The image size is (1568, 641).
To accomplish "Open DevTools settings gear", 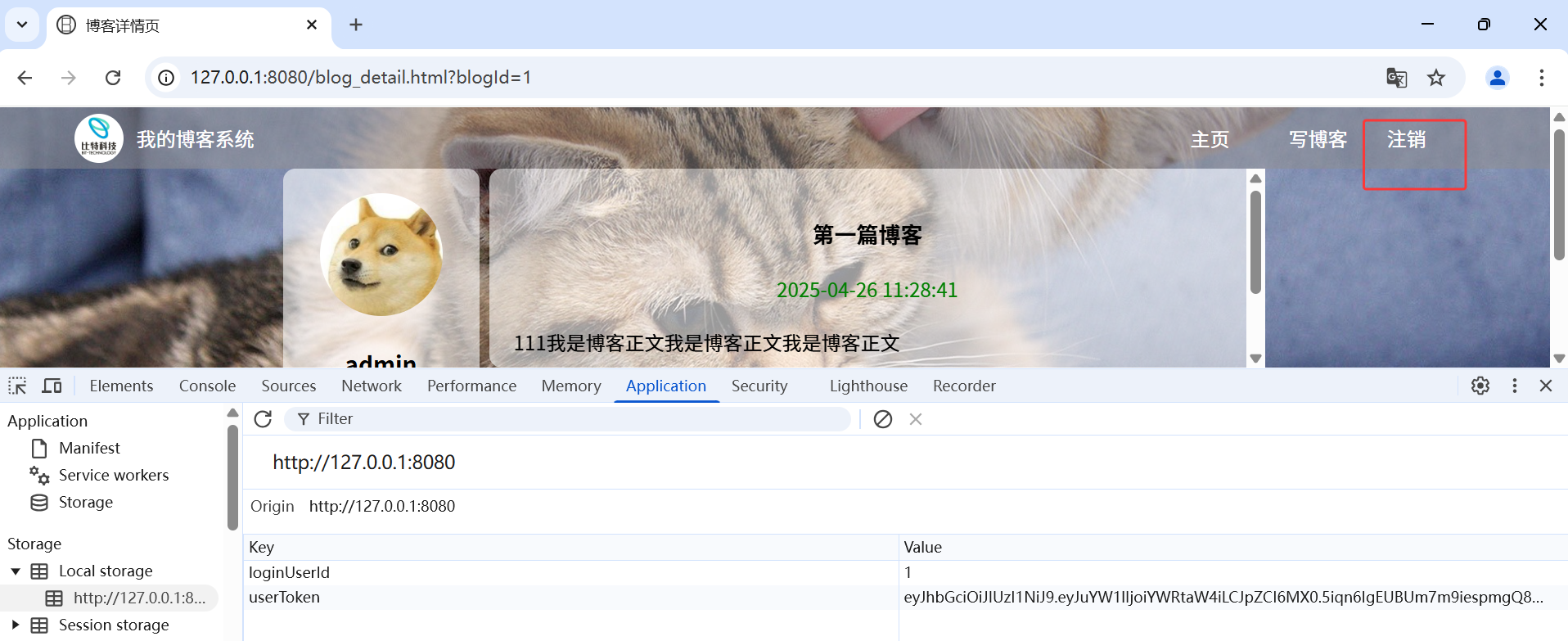I will point(1480,386).
